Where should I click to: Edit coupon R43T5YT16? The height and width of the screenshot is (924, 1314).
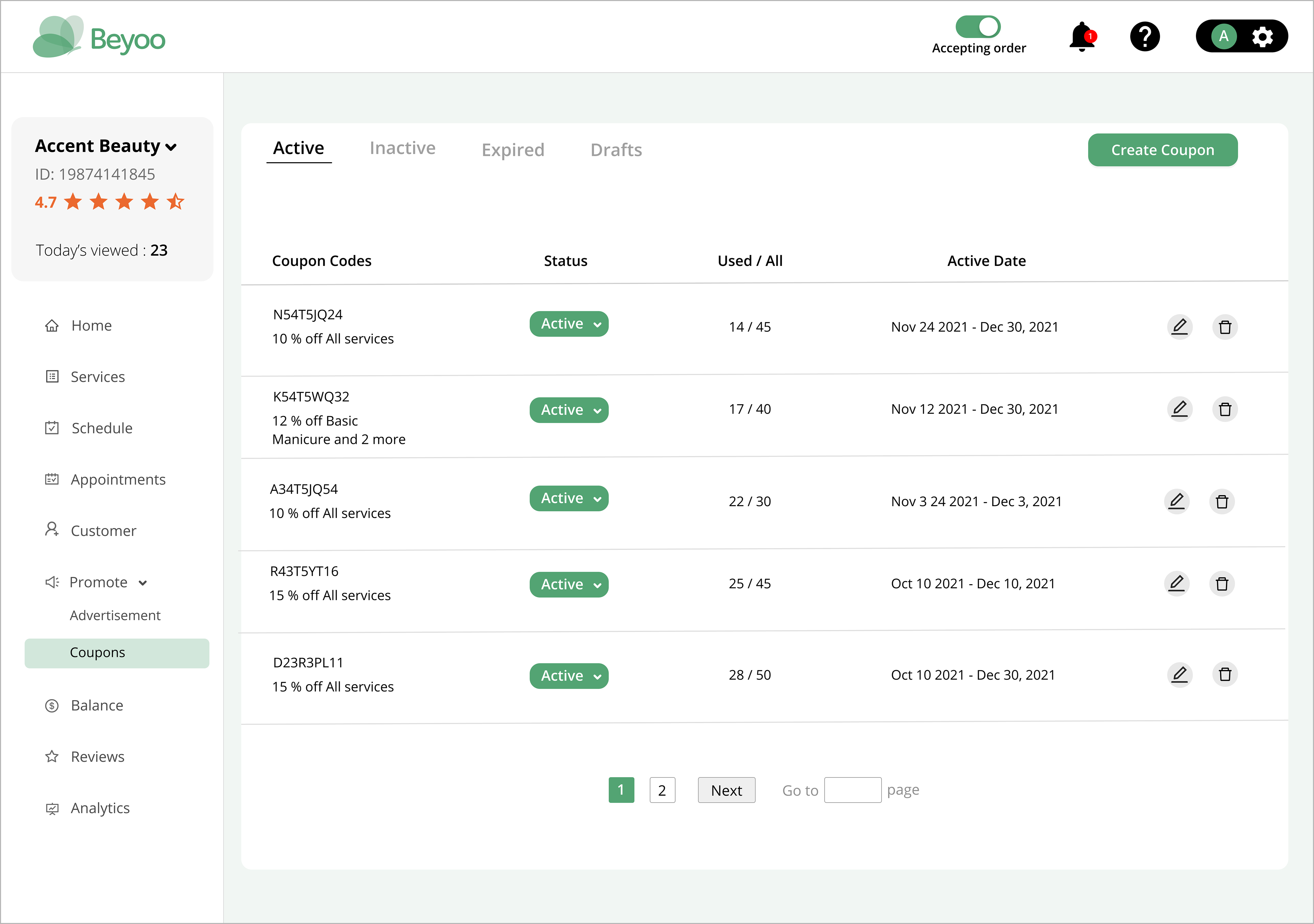click(x=1177, y=584)
